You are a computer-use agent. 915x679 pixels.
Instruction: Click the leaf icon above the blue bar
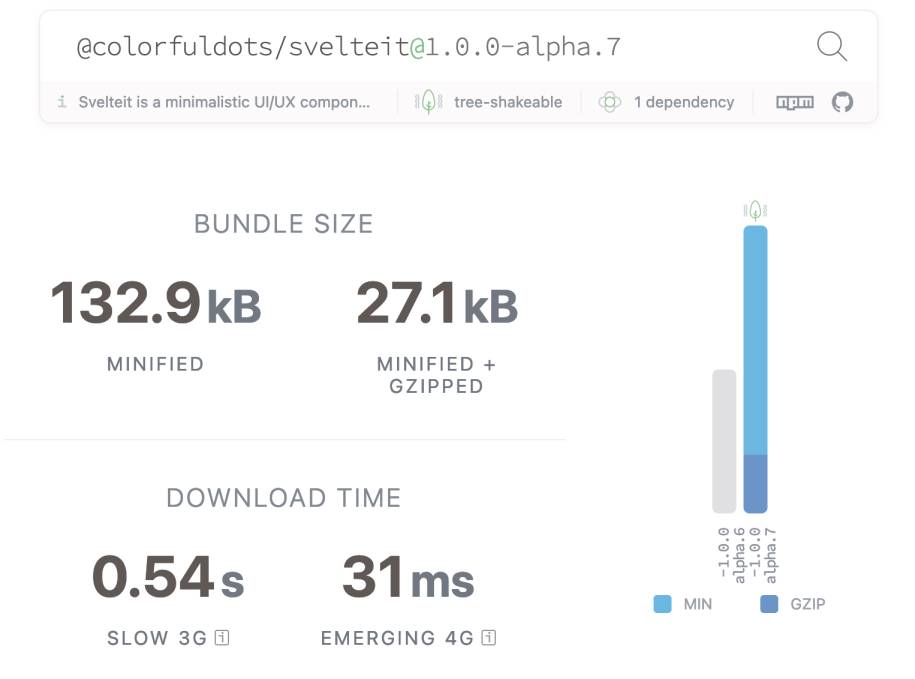755,210
